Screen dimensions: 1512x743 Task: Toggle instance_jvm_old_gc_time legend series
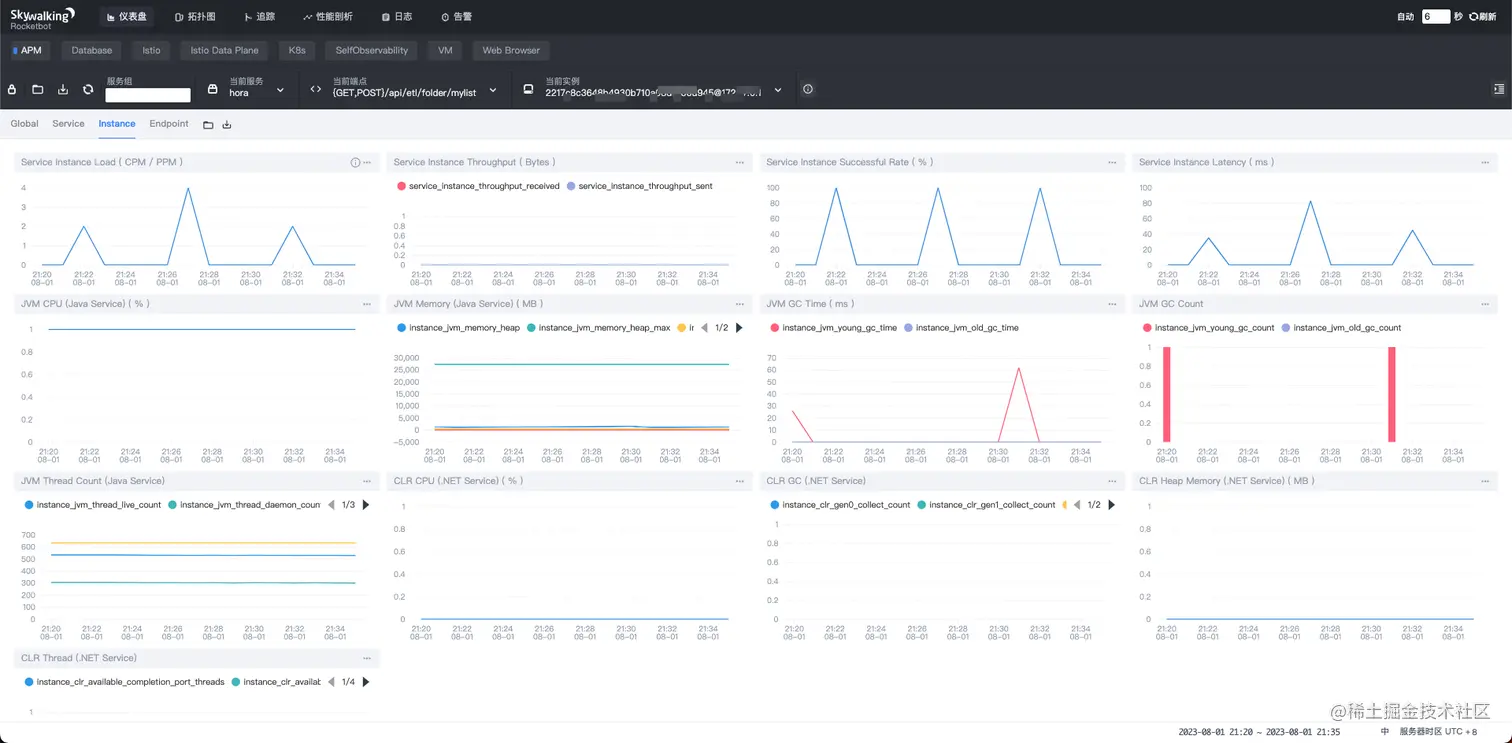coord(960,328)
